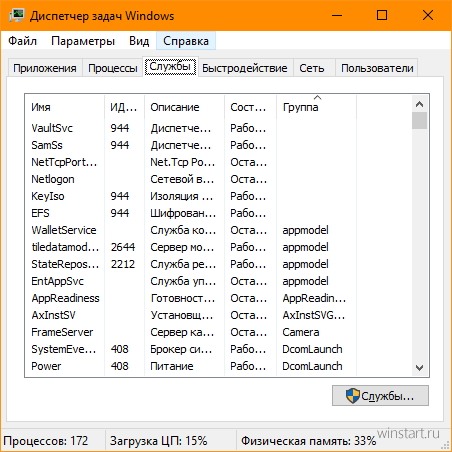This screenshot has height=452, width=452.
Task: Maximize the Task Manager window
Action: pos(382,15)
